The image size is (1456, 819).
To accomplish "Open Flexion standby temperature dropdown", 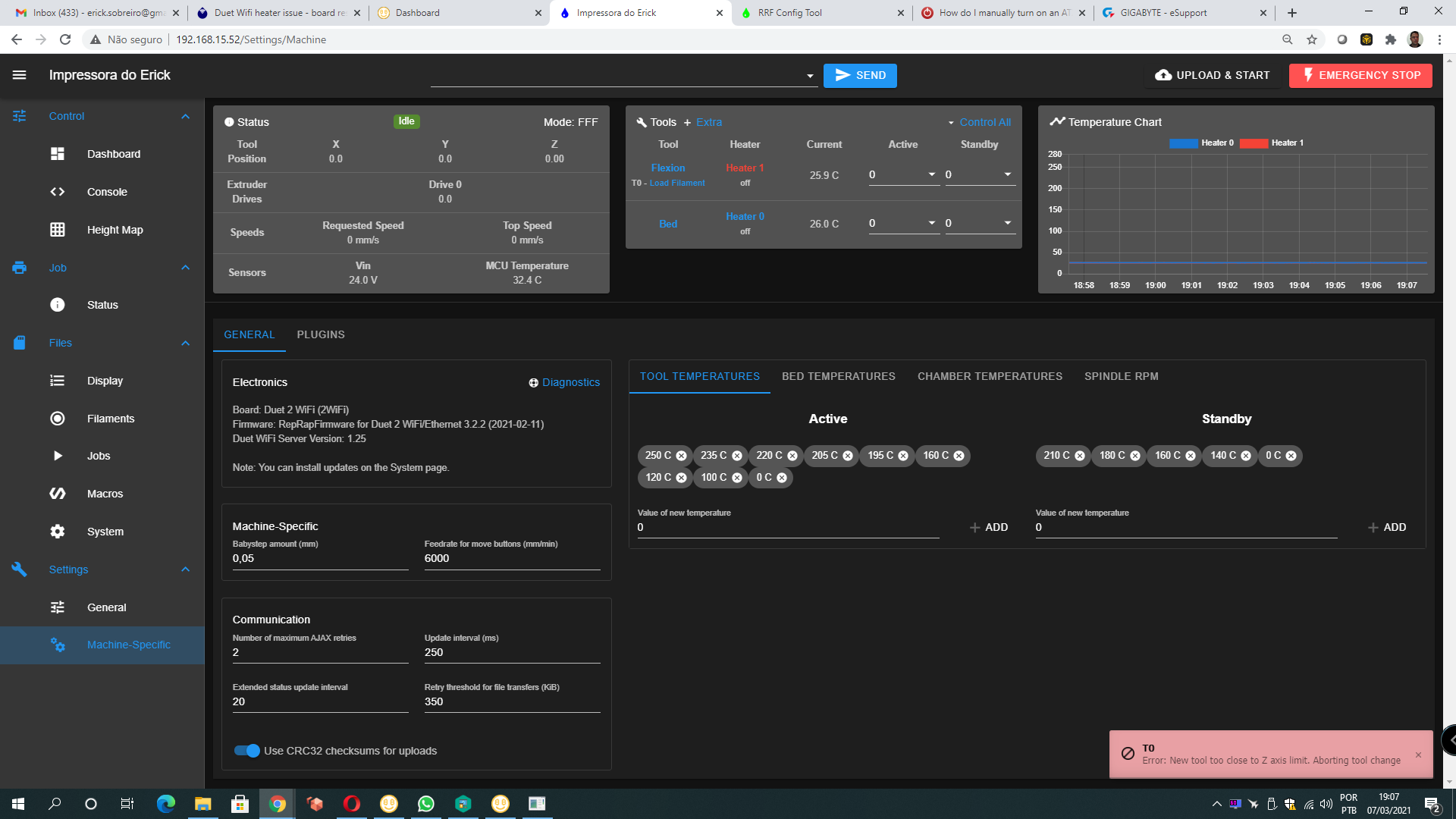I will coord(1008,174).
